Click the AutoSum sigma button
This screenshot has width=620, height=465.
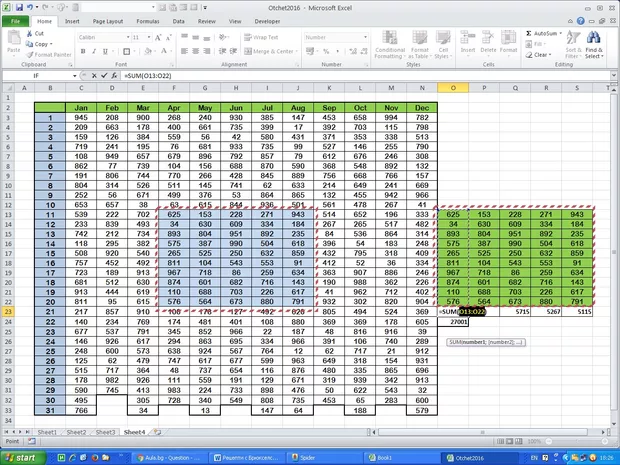pos(541,34)
